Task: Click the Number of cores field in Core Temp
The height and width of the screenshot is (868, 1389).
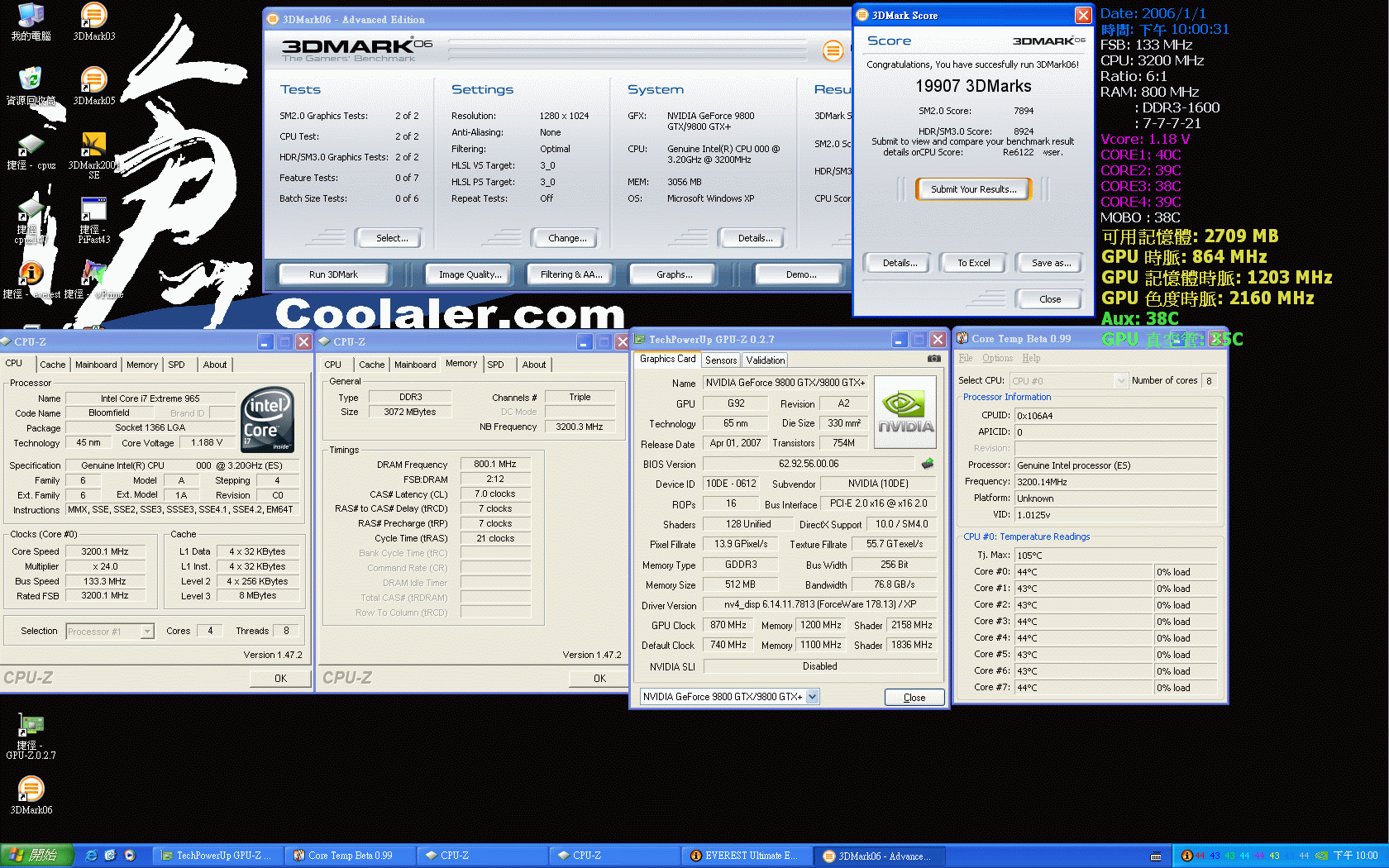Action: 1209,381
